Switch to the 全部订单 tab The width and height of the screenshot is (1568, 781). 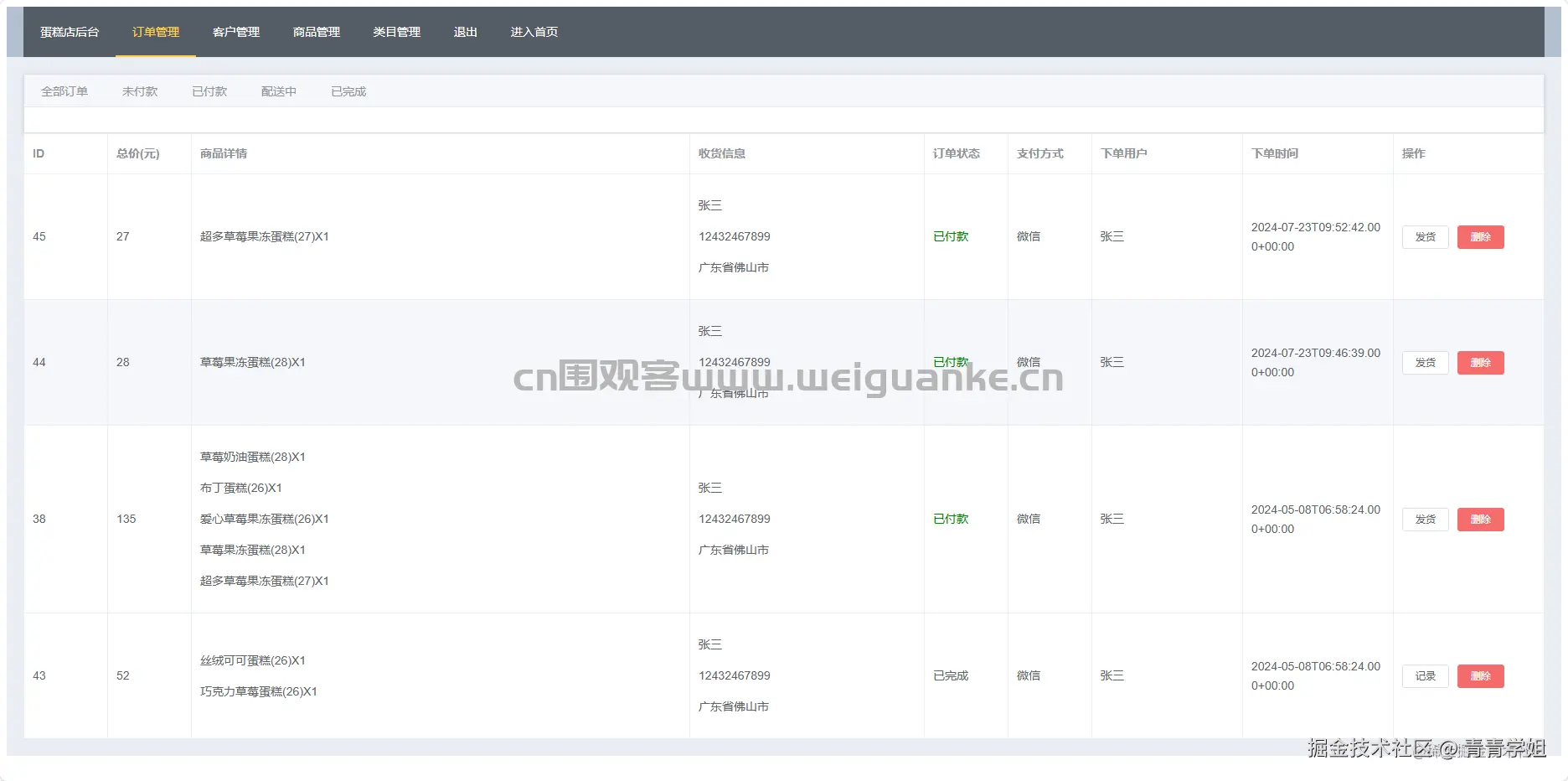coord(64,91)
